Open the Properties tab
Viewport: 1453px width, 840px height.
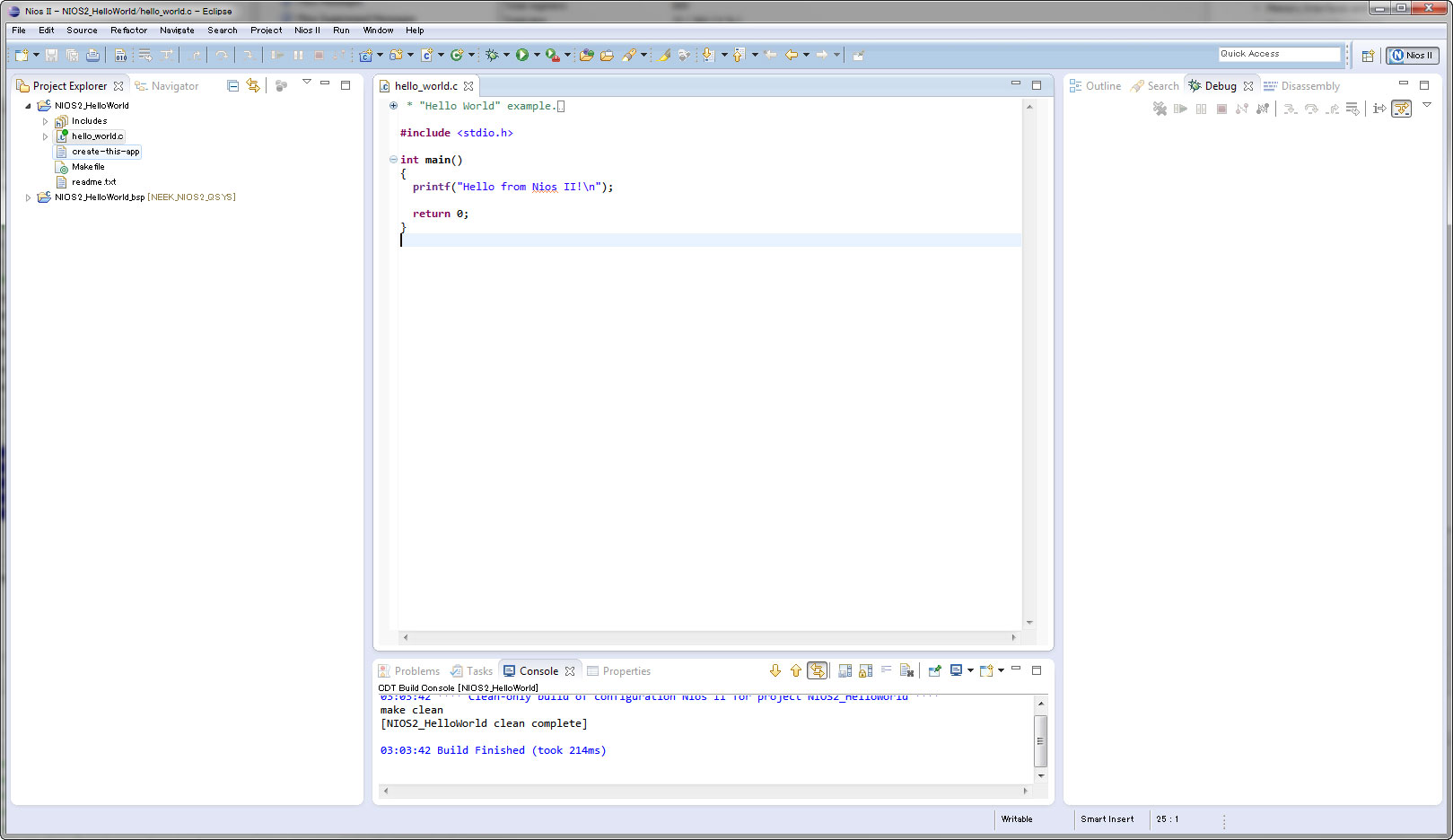pyautogui.click(x=618, y=671)
